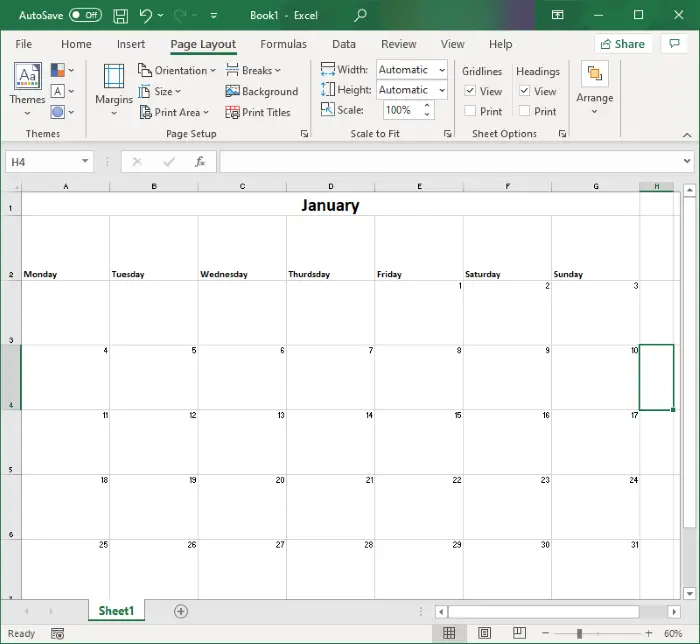Open the Comments pane icon

(x=675, y=44)
